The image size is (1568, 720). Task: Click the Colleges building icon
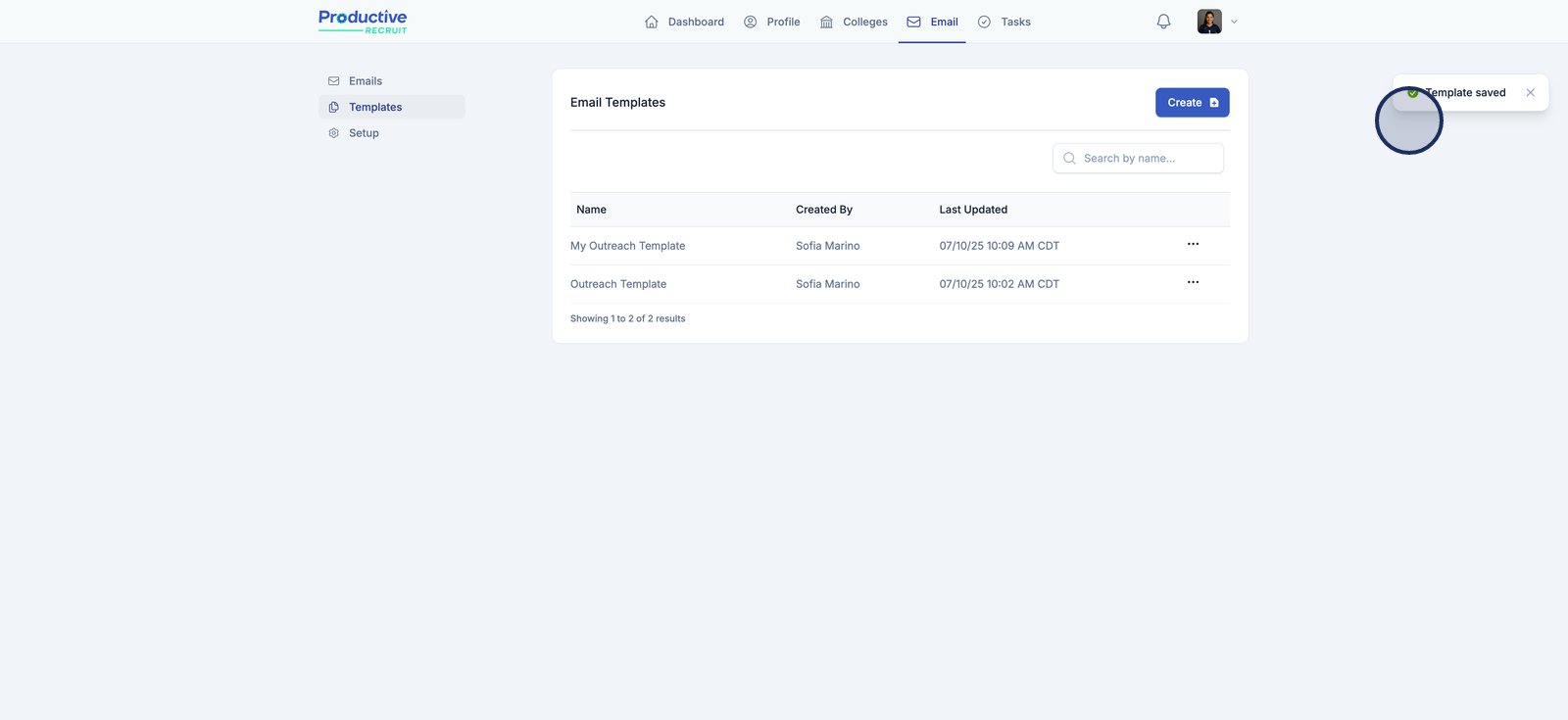click(x=826, y=22)
